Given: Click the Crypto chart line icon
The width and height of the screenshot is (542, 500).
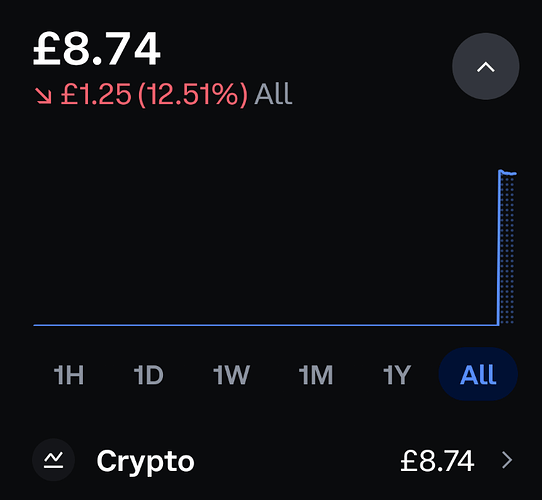Looking at the screenshot, I should tap(54, 460).
